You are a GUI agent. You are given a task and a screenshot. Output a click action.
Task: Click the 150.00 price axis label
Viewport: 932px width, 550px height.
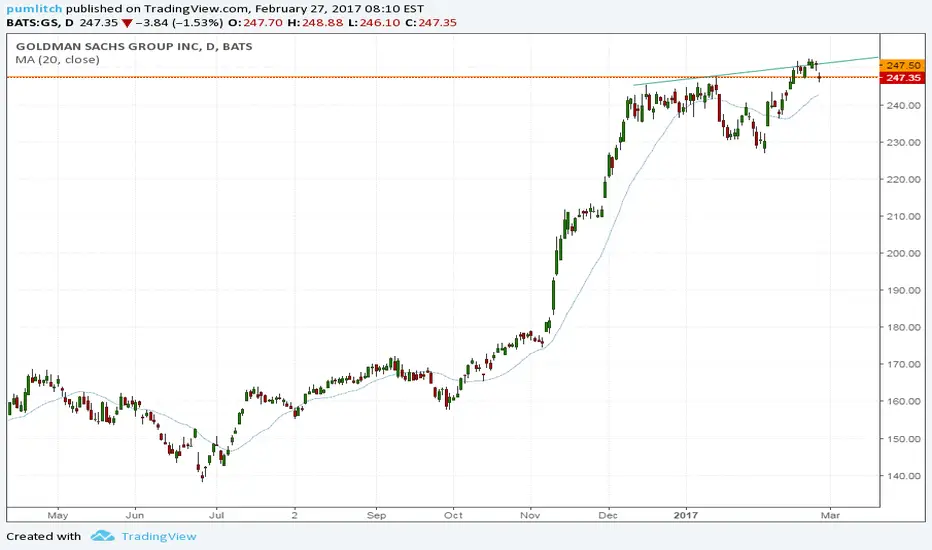pos(902,439)
